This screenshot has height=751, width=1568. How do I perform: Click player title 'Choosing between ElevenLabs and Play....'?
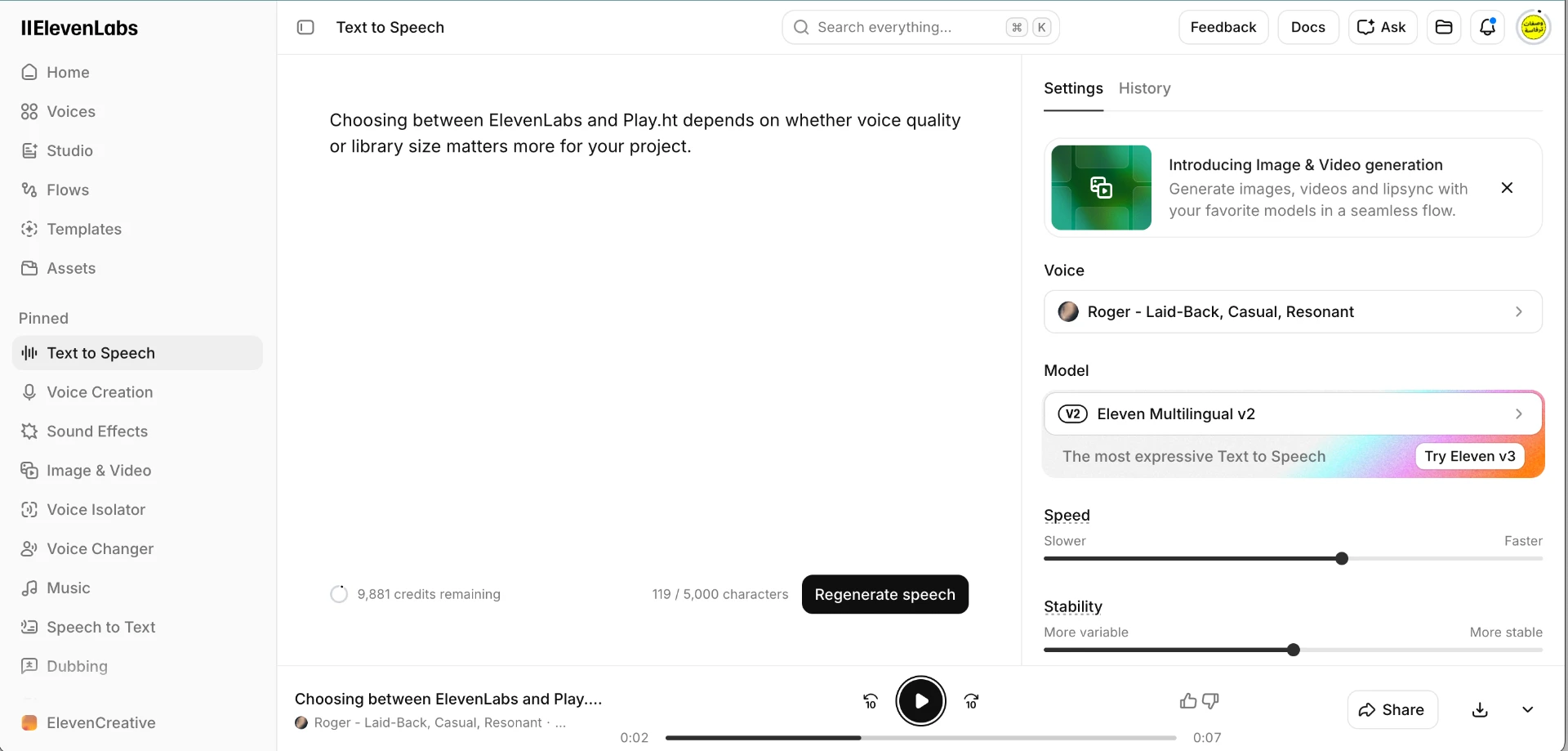448,699
